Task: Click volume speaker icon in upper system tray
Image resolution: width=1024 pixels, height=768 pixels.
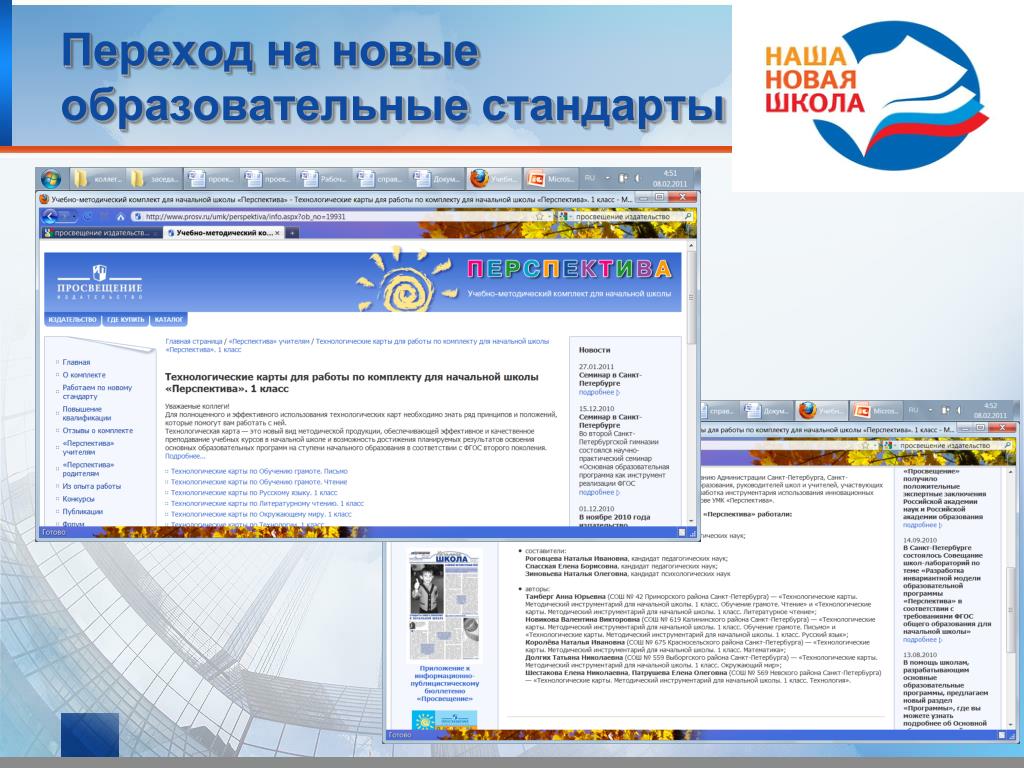Action: click(x=639, y=178)
